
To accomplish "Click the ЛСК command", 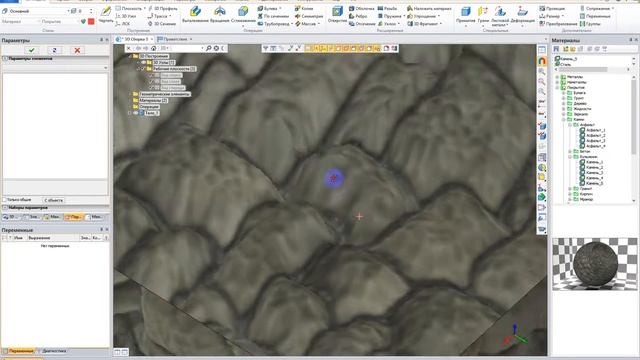I will click(x=123, y=24).
